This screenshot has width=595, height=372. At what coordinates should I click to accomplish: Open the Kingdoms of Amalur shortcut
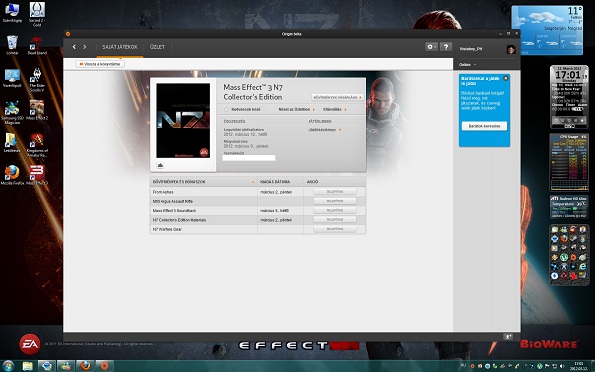(x=37, y=145)
